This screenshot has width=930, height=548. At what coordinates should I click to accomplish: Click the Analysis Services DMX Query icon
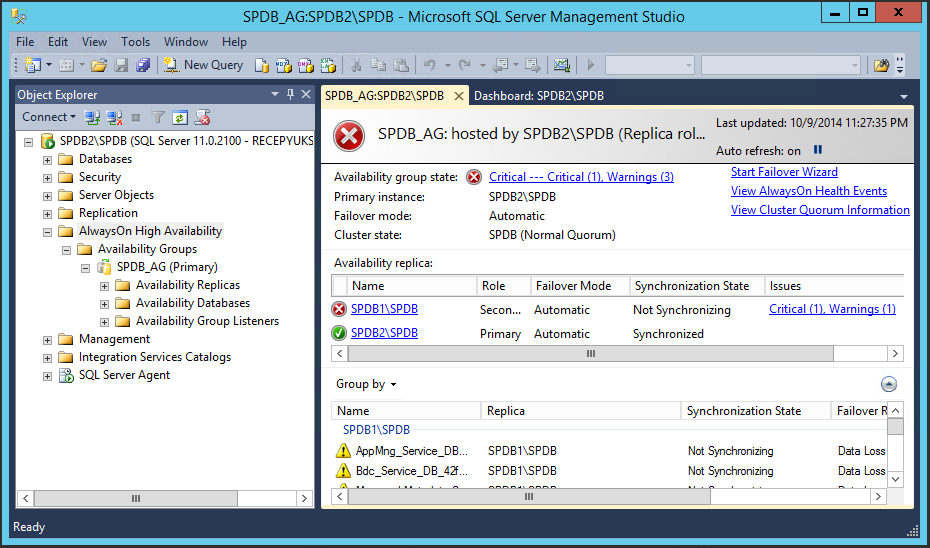pyautogui.click(x=306, y=65)
